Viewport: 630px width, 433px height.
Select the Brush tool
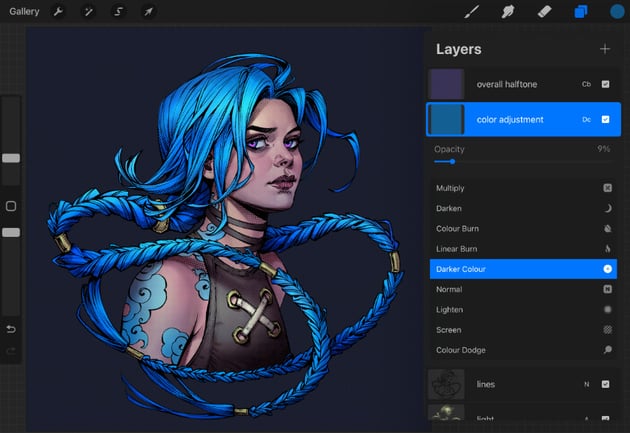pos(472,11)
